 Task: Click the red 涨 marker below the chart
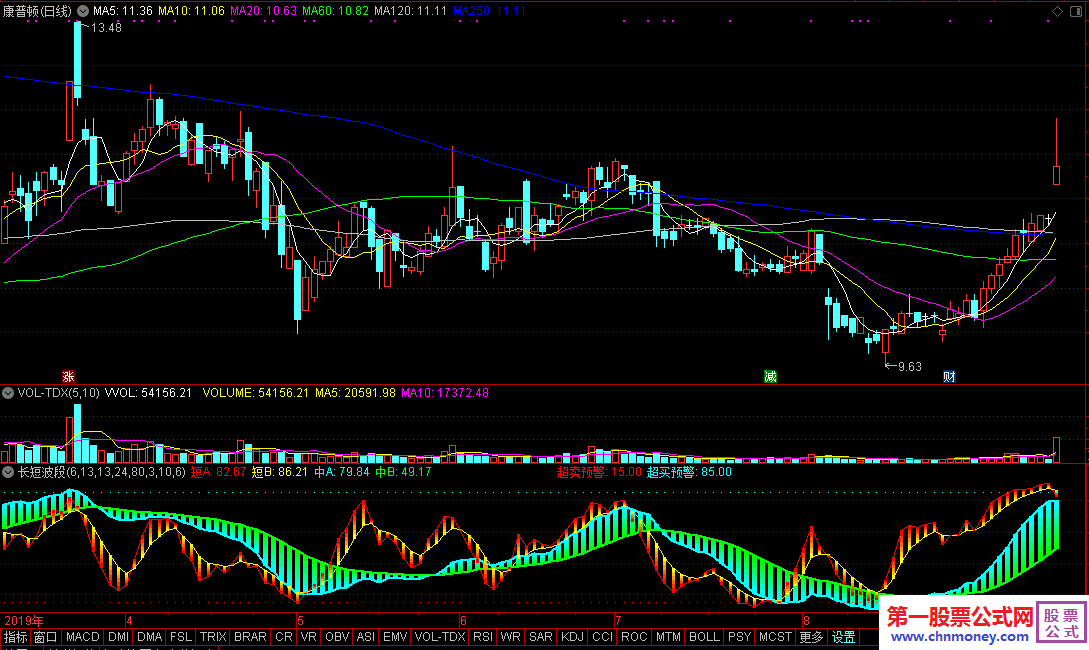[68, 376]
